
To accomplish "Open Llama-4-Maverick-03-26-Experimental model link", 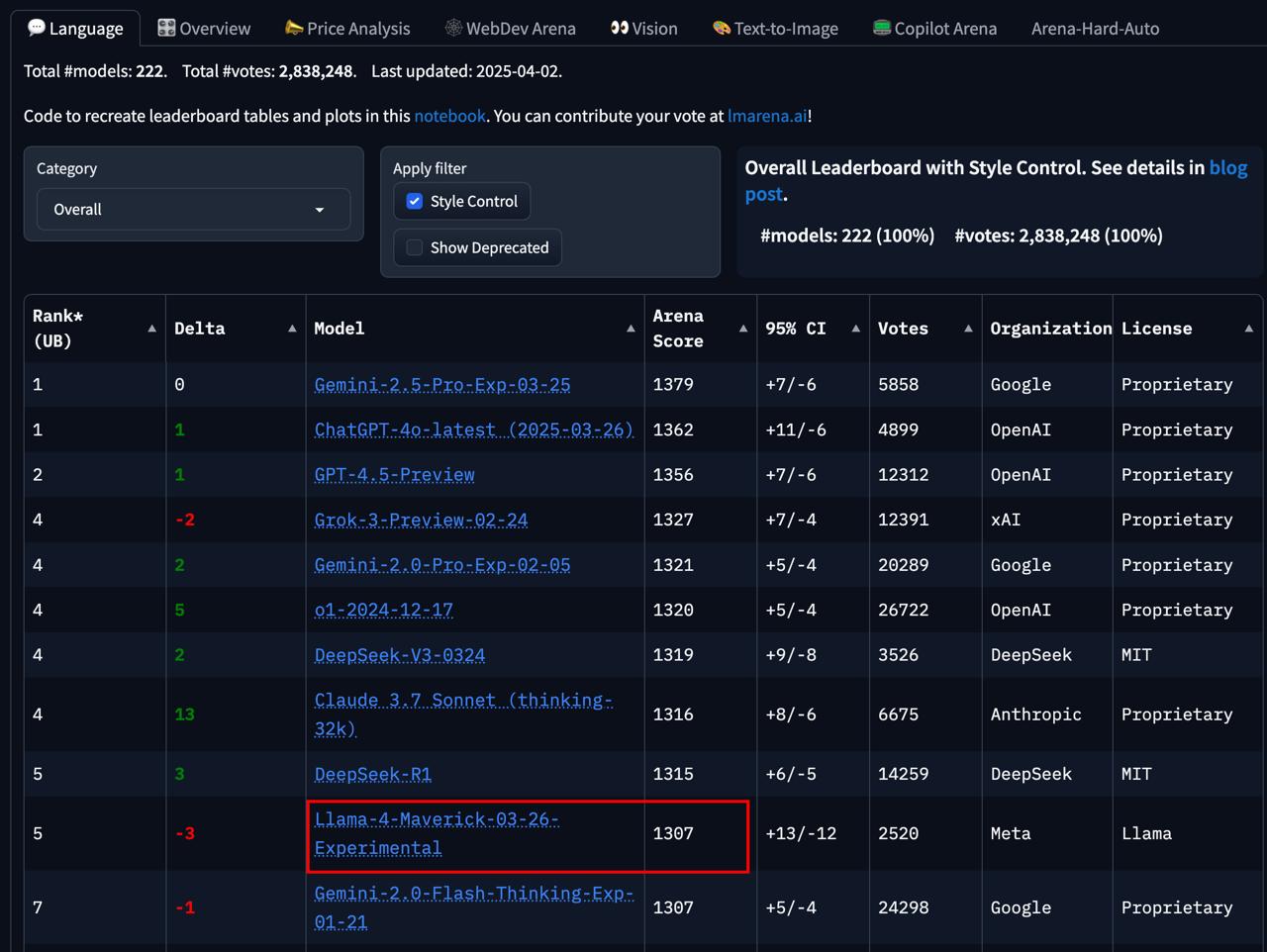I will point(437,833).
